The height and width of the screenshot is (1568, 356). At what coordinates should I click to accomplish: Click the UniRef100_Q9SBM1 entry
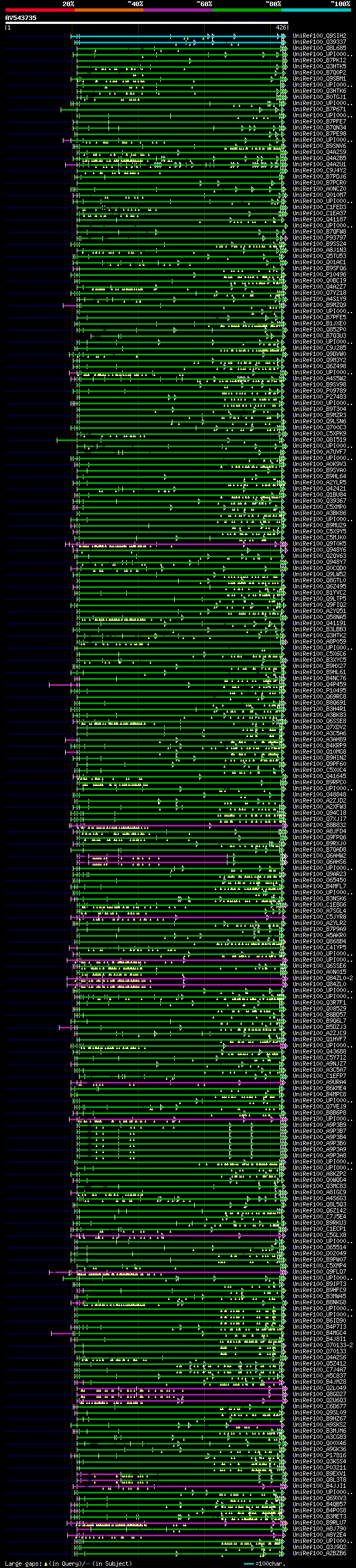coord(319,78)
